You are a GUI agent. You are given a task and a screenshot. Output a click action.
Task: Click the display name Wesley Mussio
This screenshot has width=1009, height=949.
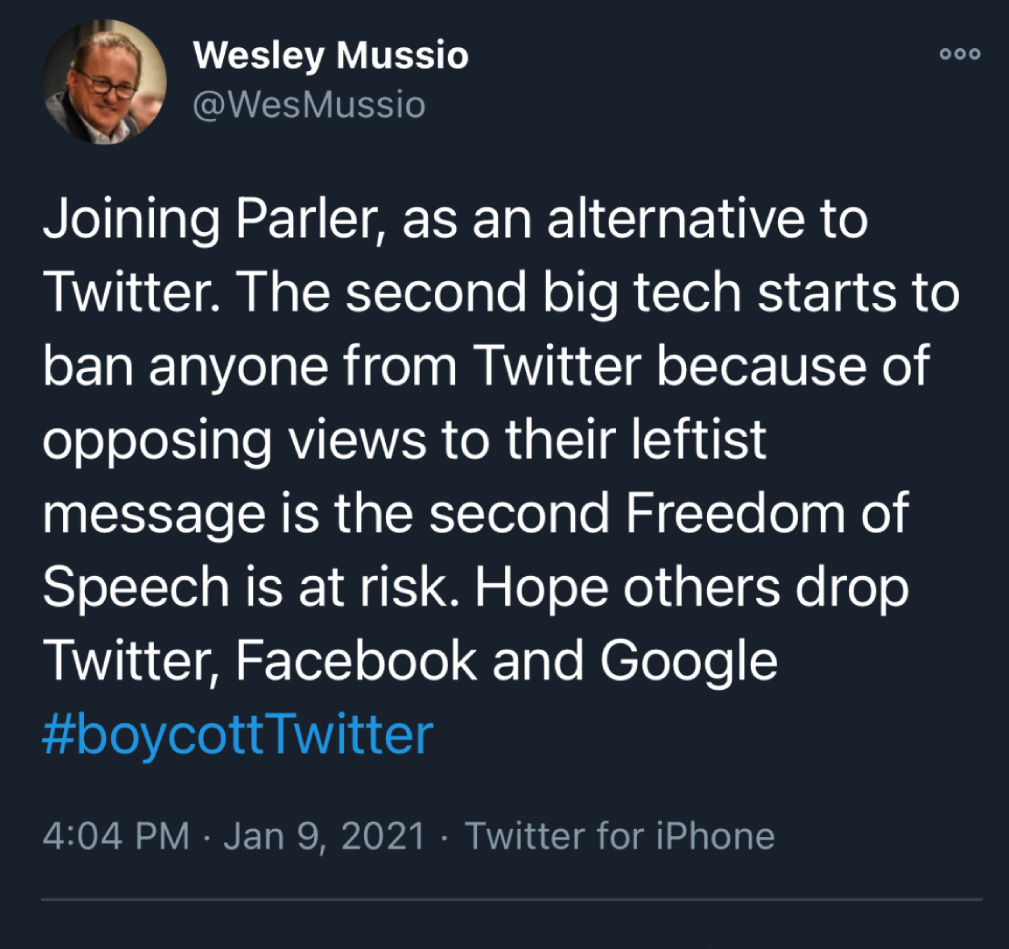pos(331,55)
